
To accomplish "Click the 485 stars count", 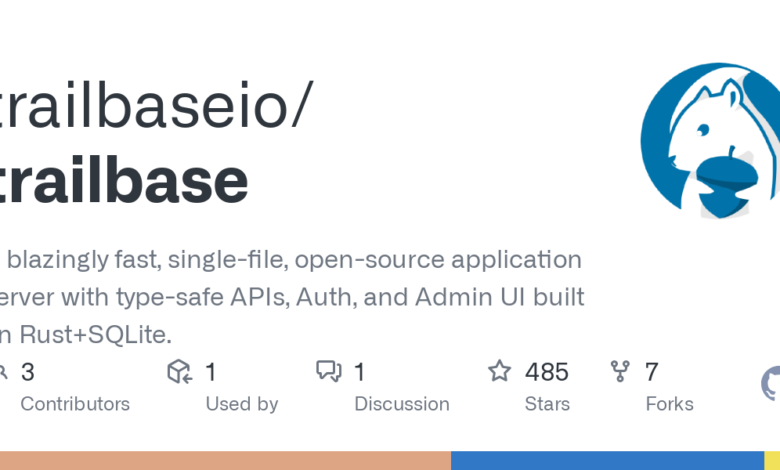I will coord(546,372).
